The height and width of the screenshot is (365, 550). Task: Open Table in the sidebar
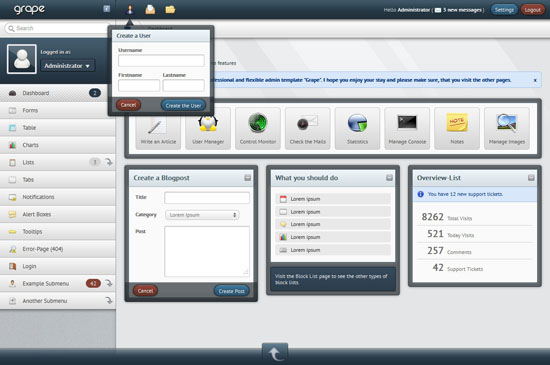(58, 128)
